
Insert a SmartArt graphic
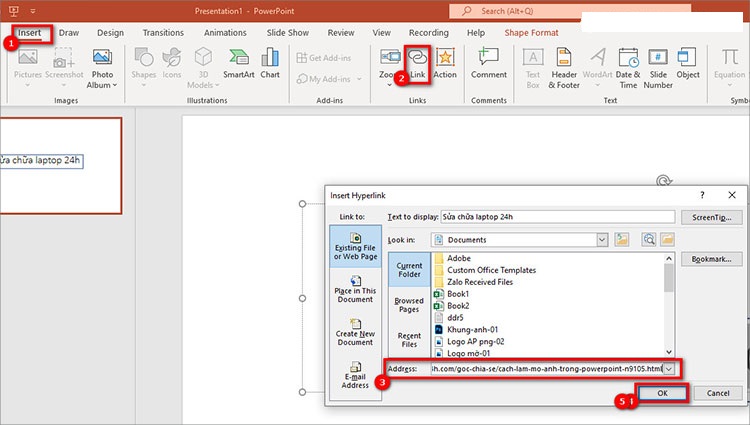[239, 64]
